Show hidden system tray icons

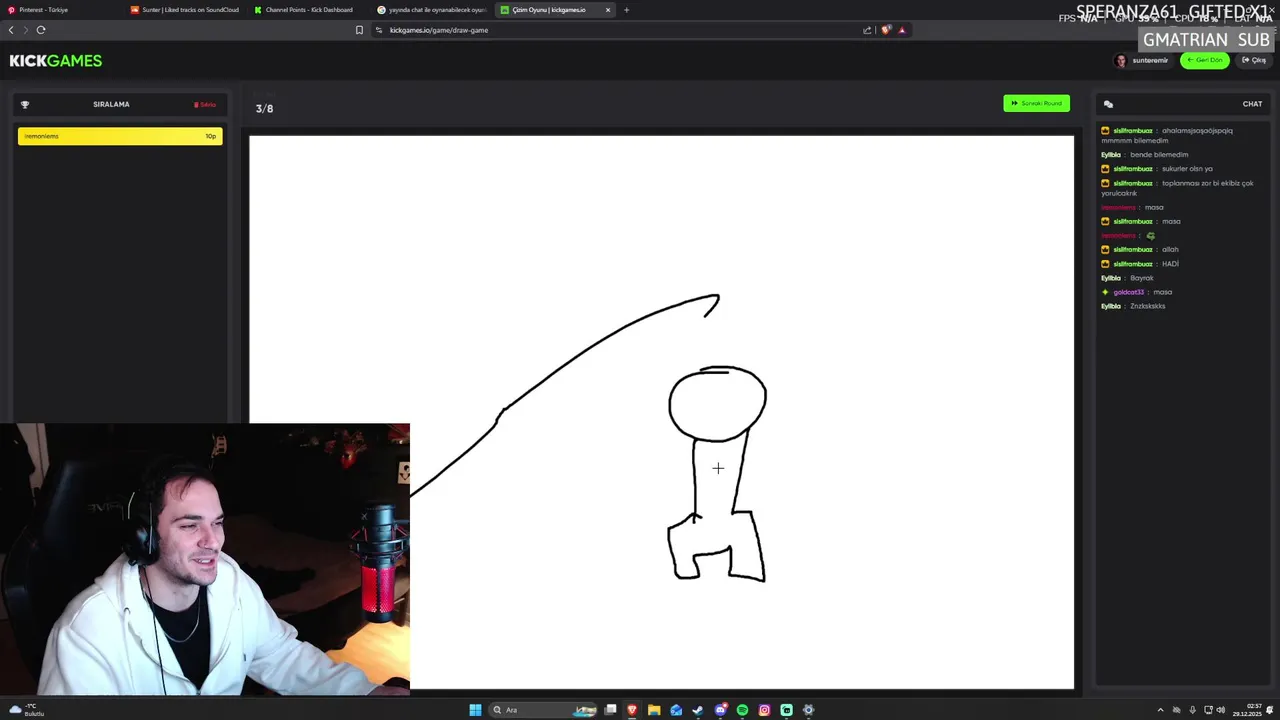[1160, 710]
